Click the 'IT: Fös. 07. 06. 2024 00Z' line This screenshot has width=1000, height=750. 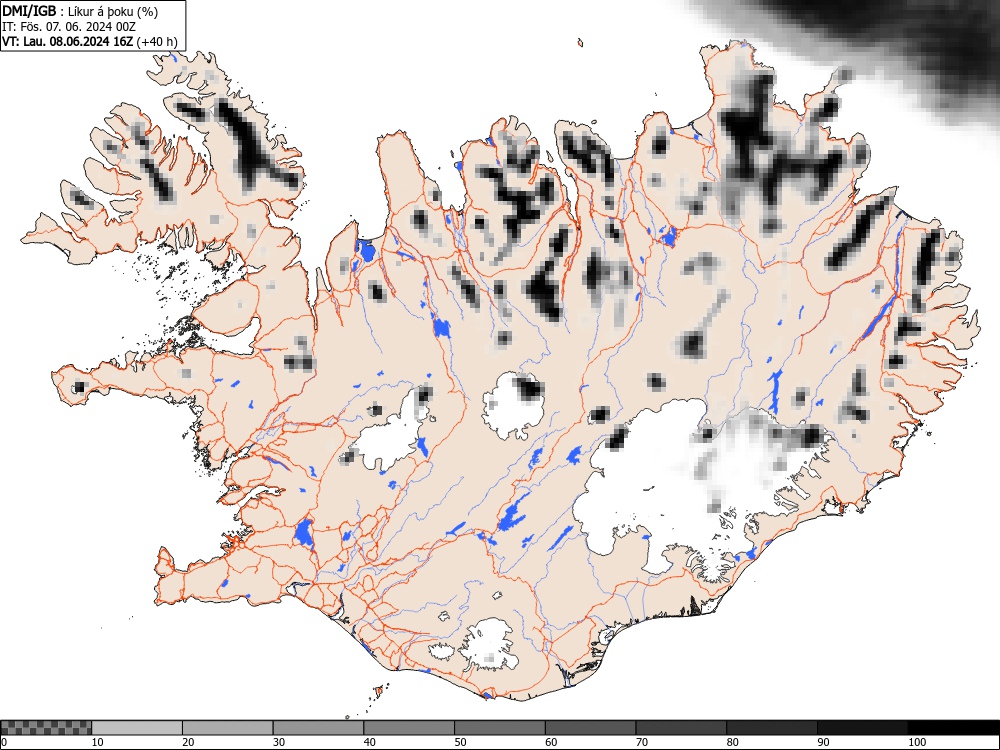coord(69,27)
